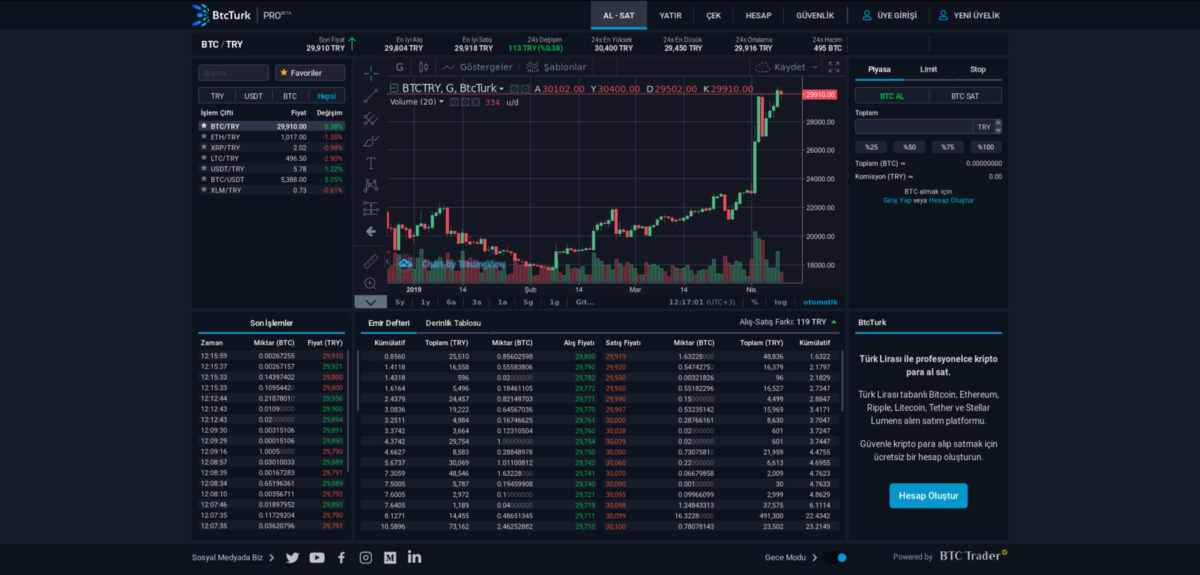Select the ruler measure tool
The width and height of the screenshot is (1200, 575).
pyautogui.click(x=371, y=261)
